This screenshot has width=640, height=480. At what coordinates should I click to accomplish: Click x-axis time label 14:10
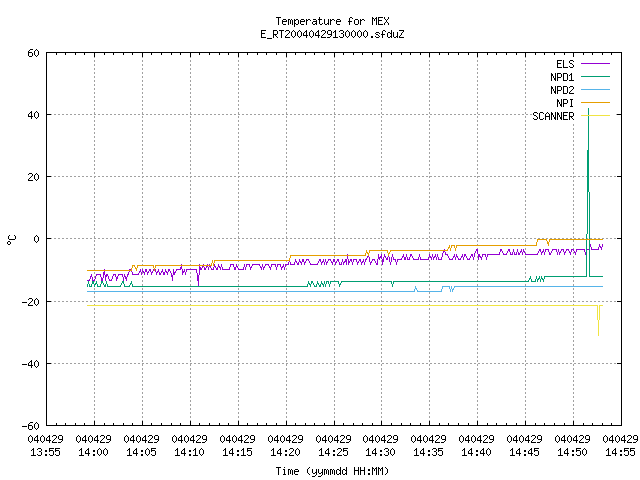pyautogui.click(x=189, y=452)
